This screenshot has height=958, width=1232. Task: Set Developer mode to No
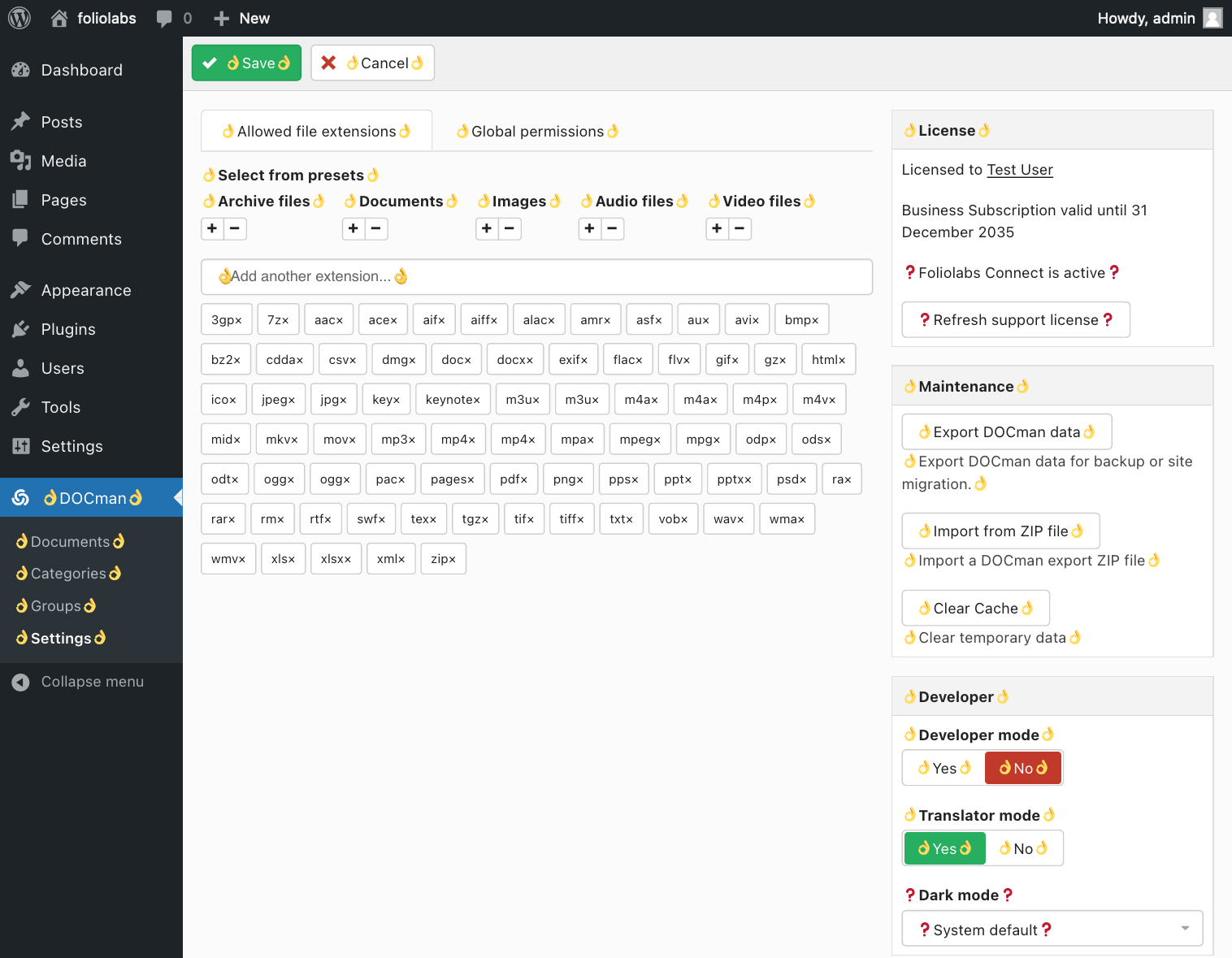click(x=1023, y=768)
